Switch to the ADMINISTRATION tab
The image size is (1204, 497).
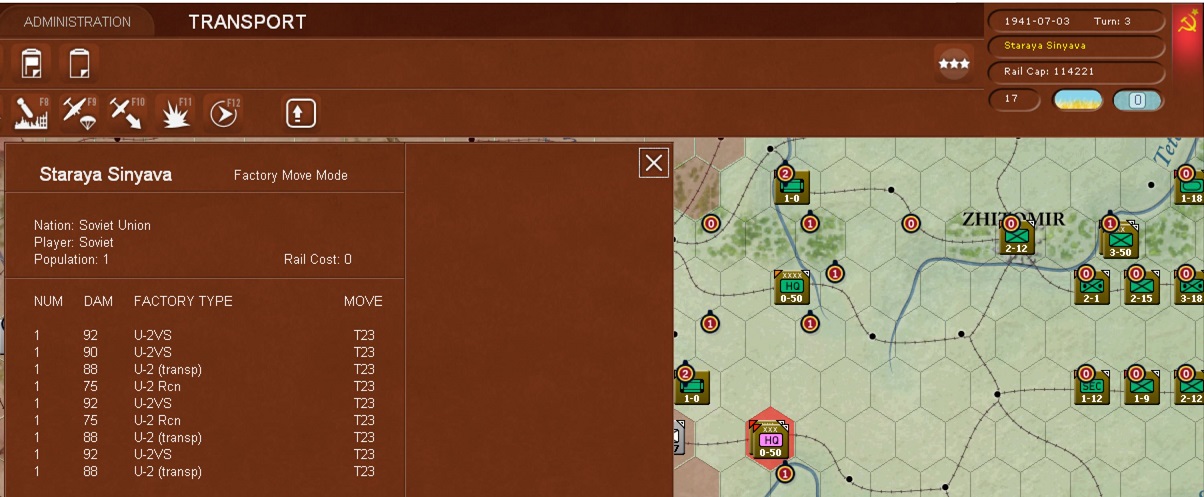tap(77, 21)
